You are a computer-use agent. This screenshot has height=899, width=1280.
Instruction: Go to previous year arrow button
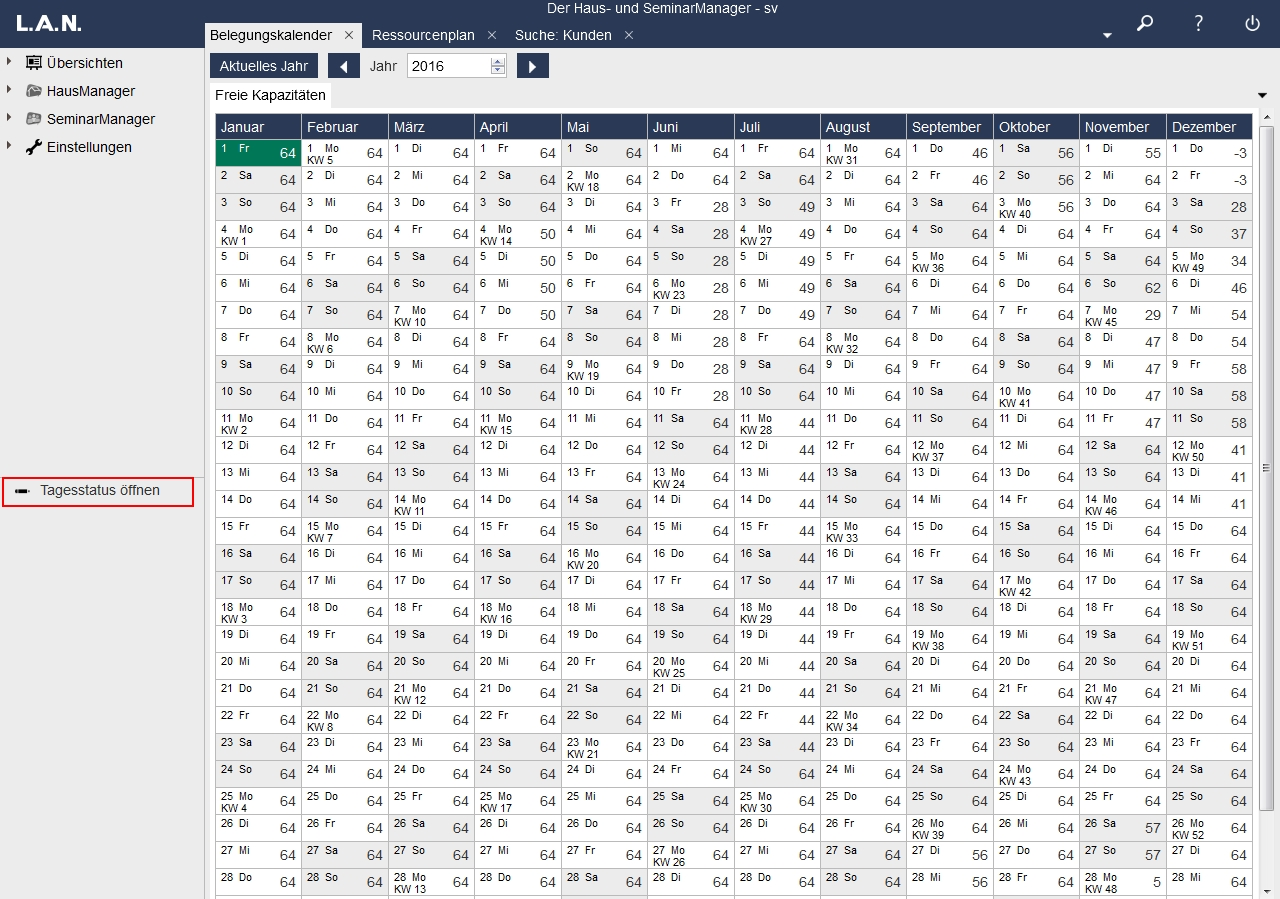[x=343, y=66]
